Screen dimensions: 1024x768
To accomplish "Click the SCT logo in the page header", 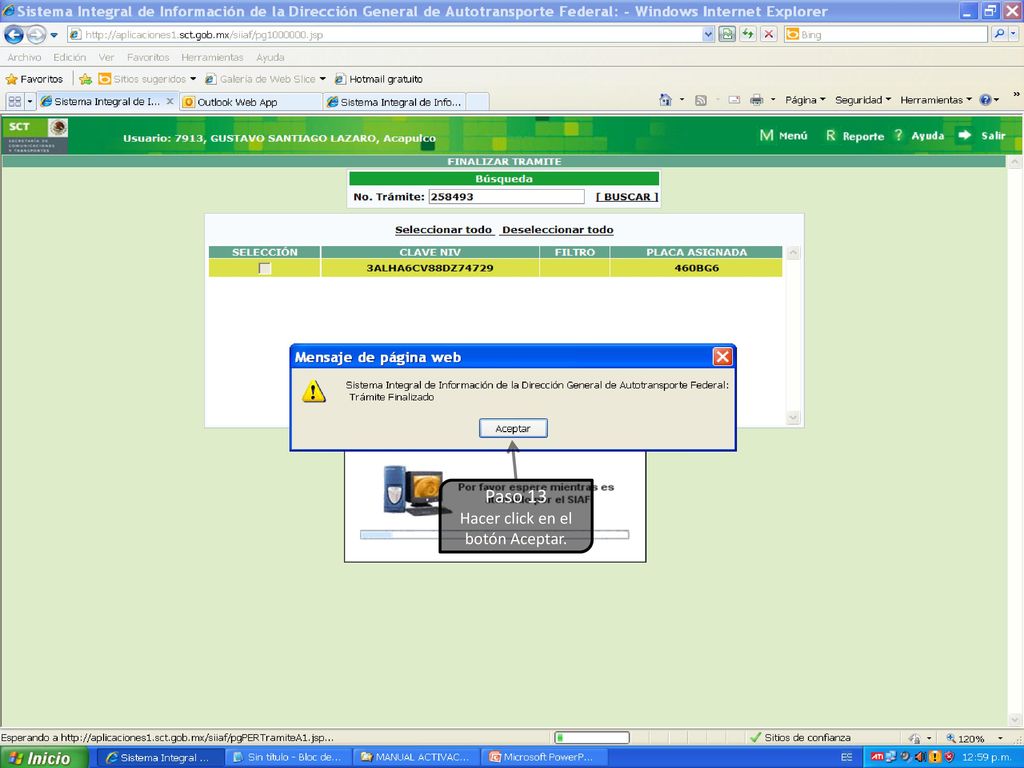I will 35,135.
